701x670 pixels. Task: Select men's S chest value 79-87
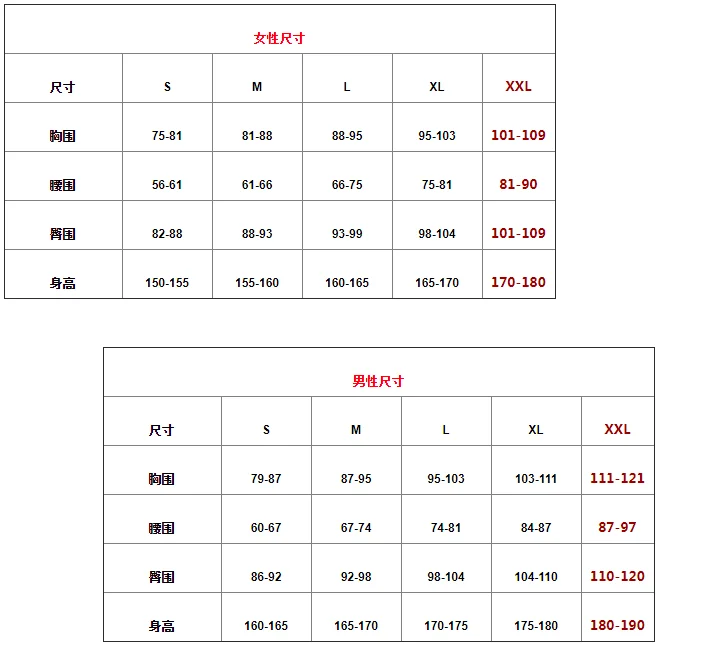point(266,479)
